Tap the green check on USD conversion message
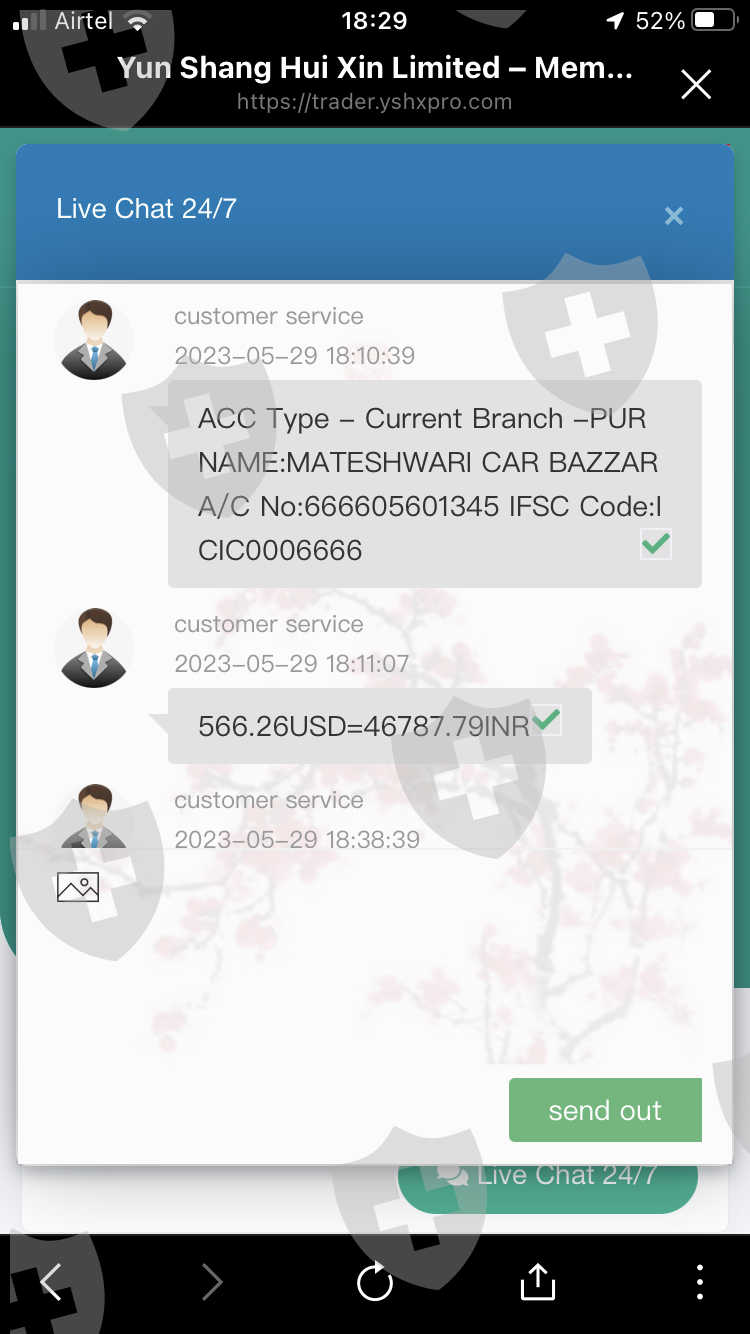The width and height of the screenshot is (750, 1334). [546, 719]
